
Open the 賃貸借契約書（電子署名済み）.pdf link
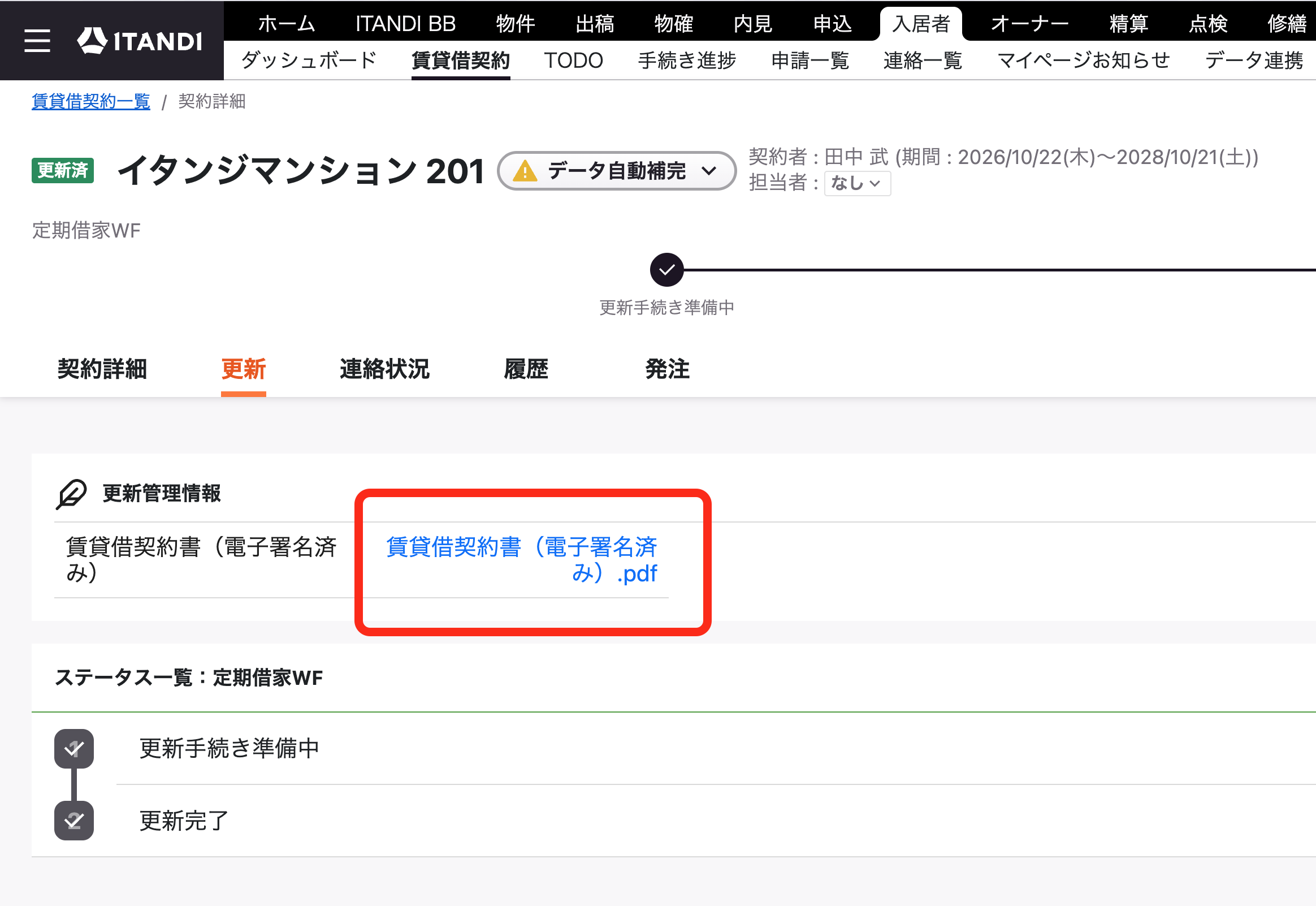[521, 560]
